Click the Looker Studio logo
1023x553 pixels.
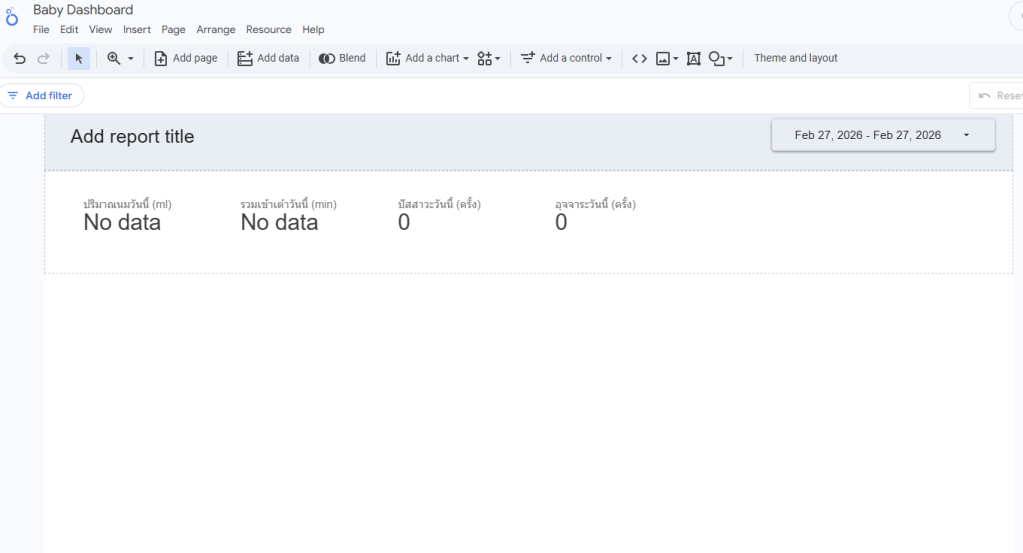[x=12, y=16]
